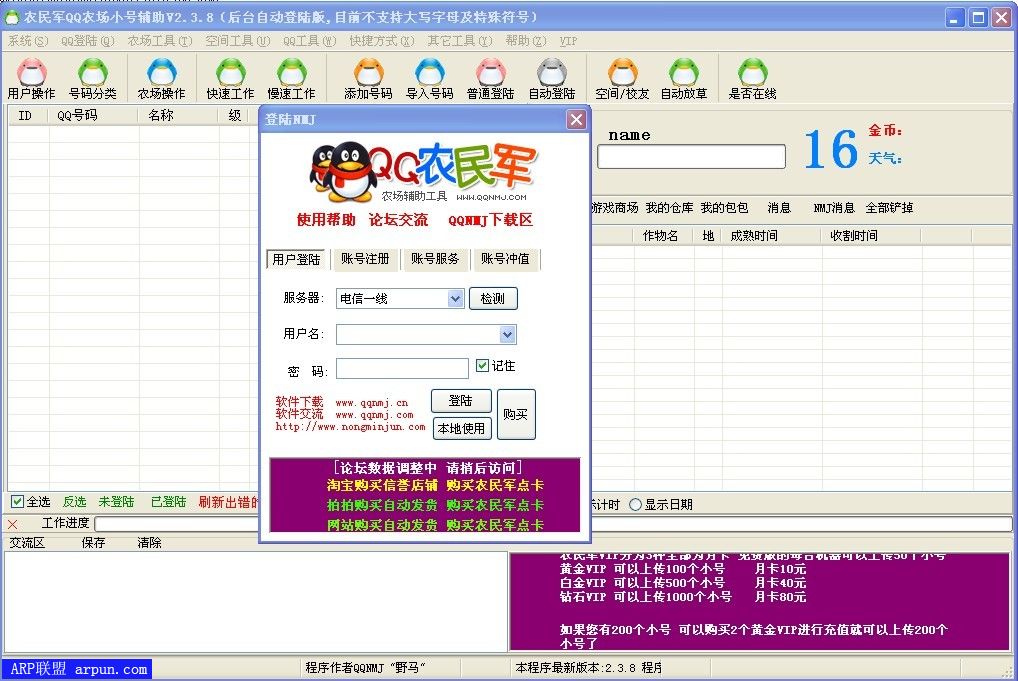Select the 普通登陆 toolbar icon
Viewport: 1018px width, 681px height.
coord(490,79)
